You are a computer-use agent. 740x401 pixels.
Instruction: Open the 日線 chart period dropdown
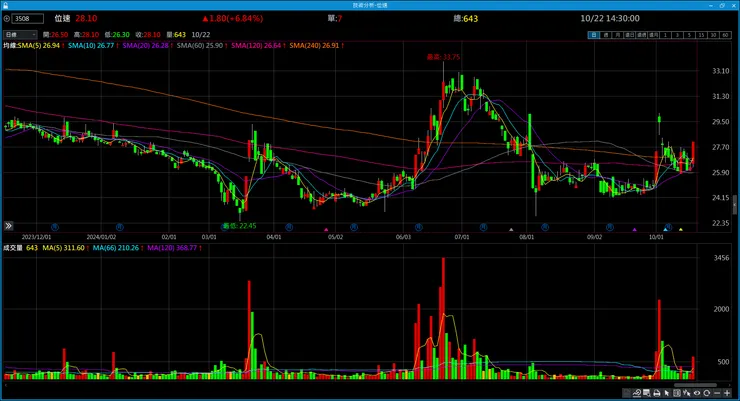point(20,34)
